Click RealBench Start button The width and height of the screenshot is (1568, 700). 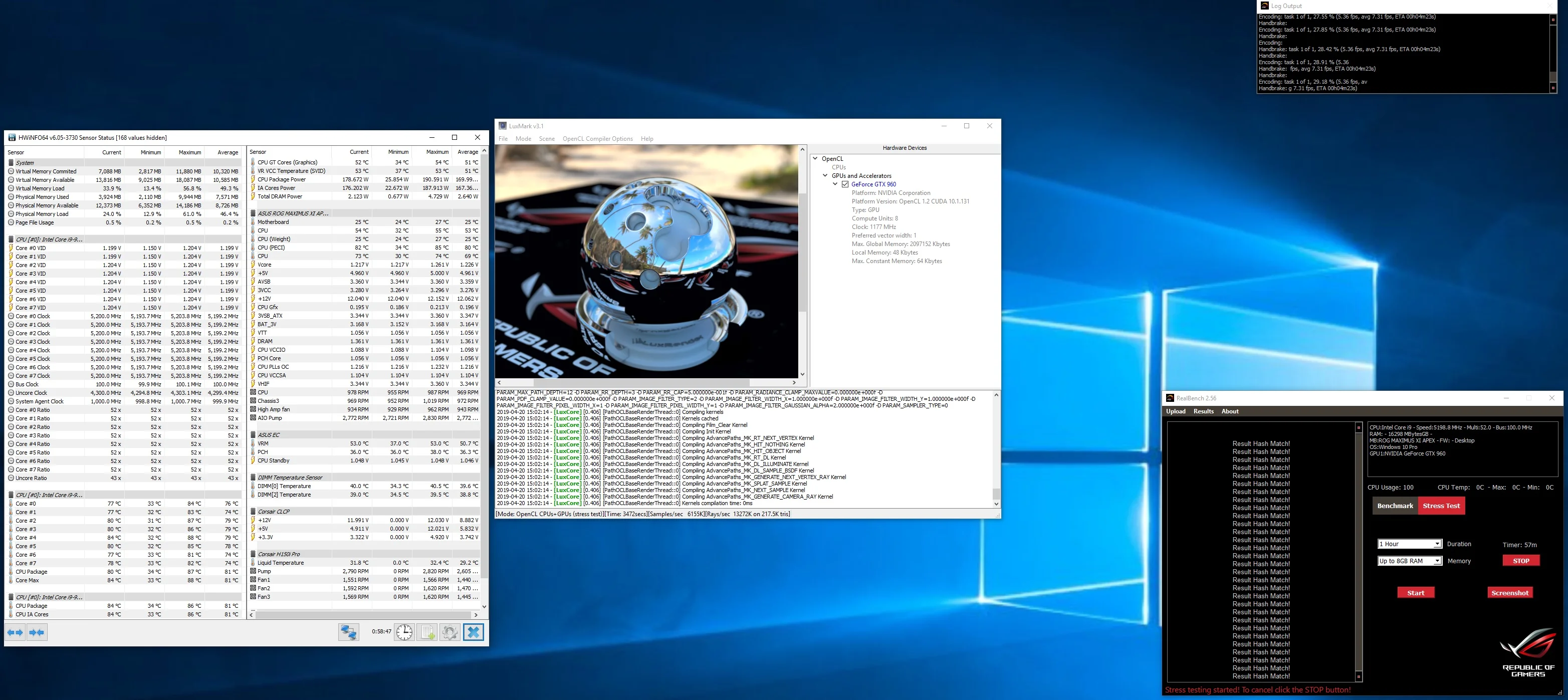pos(1415,593)
